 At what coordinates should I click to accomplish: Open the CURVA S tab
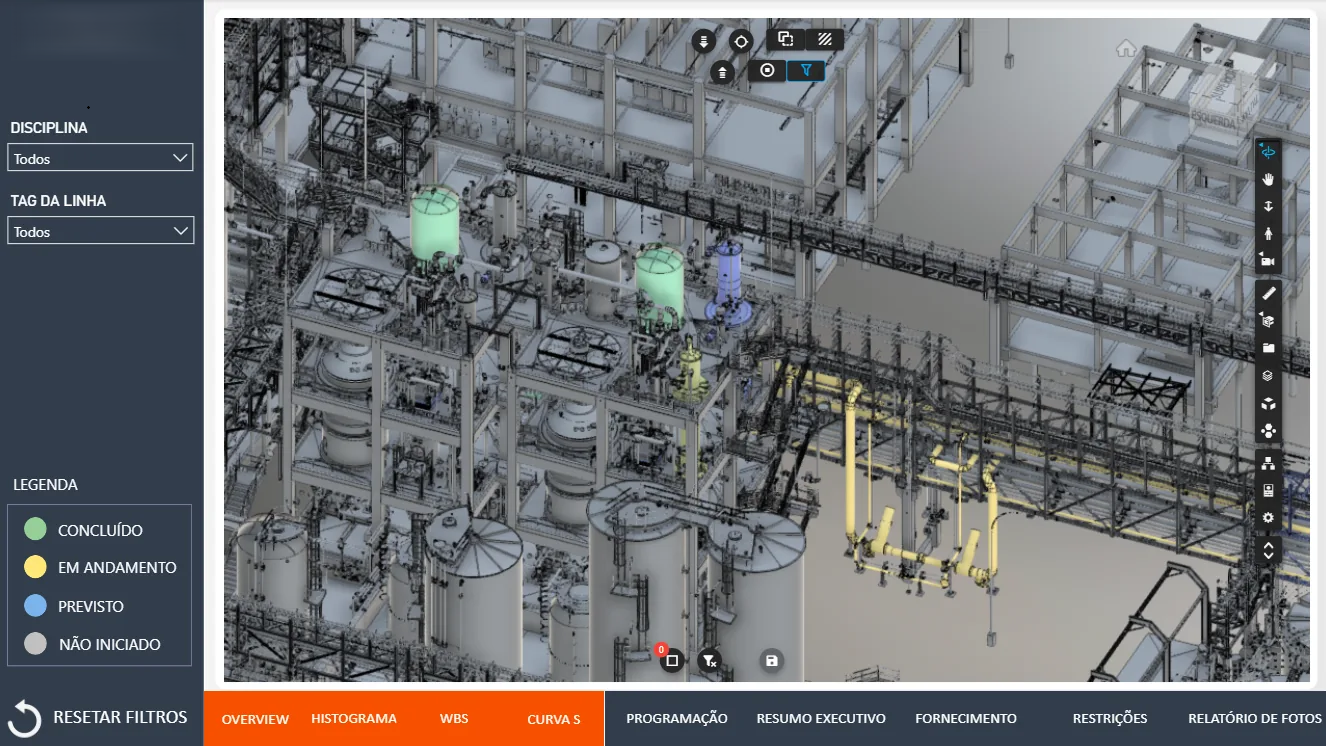554,719
